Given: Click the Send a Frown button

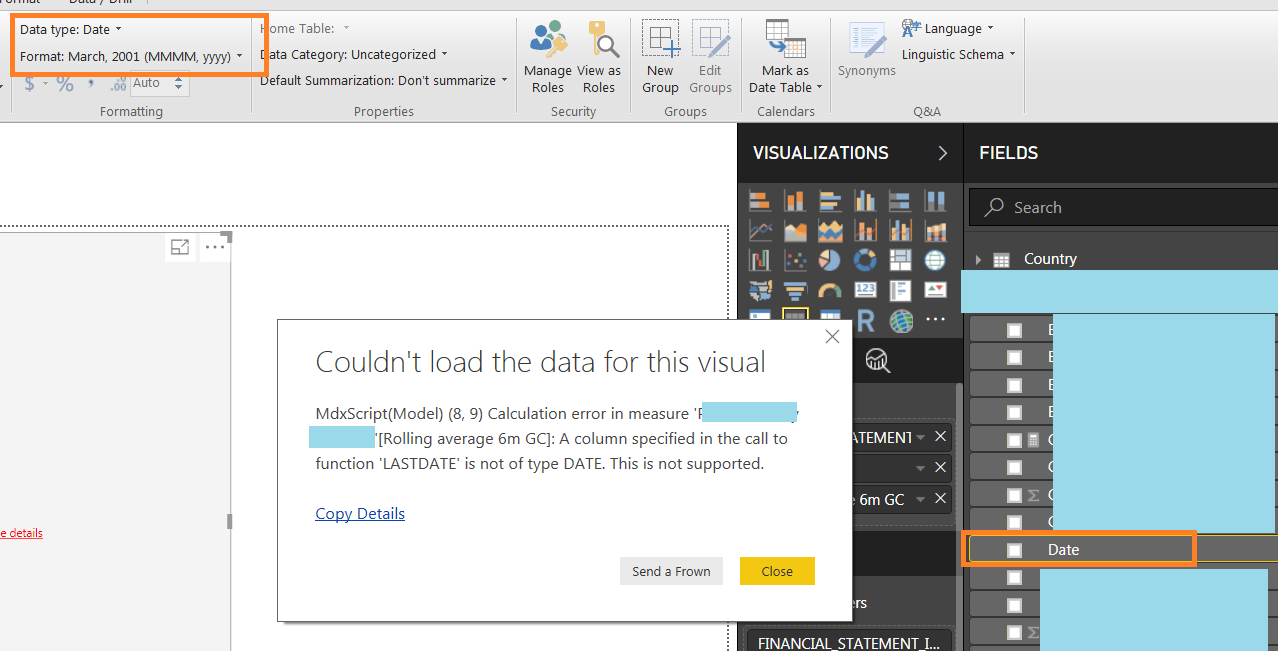Looking at the screenshot, I should tap(671, 571).
